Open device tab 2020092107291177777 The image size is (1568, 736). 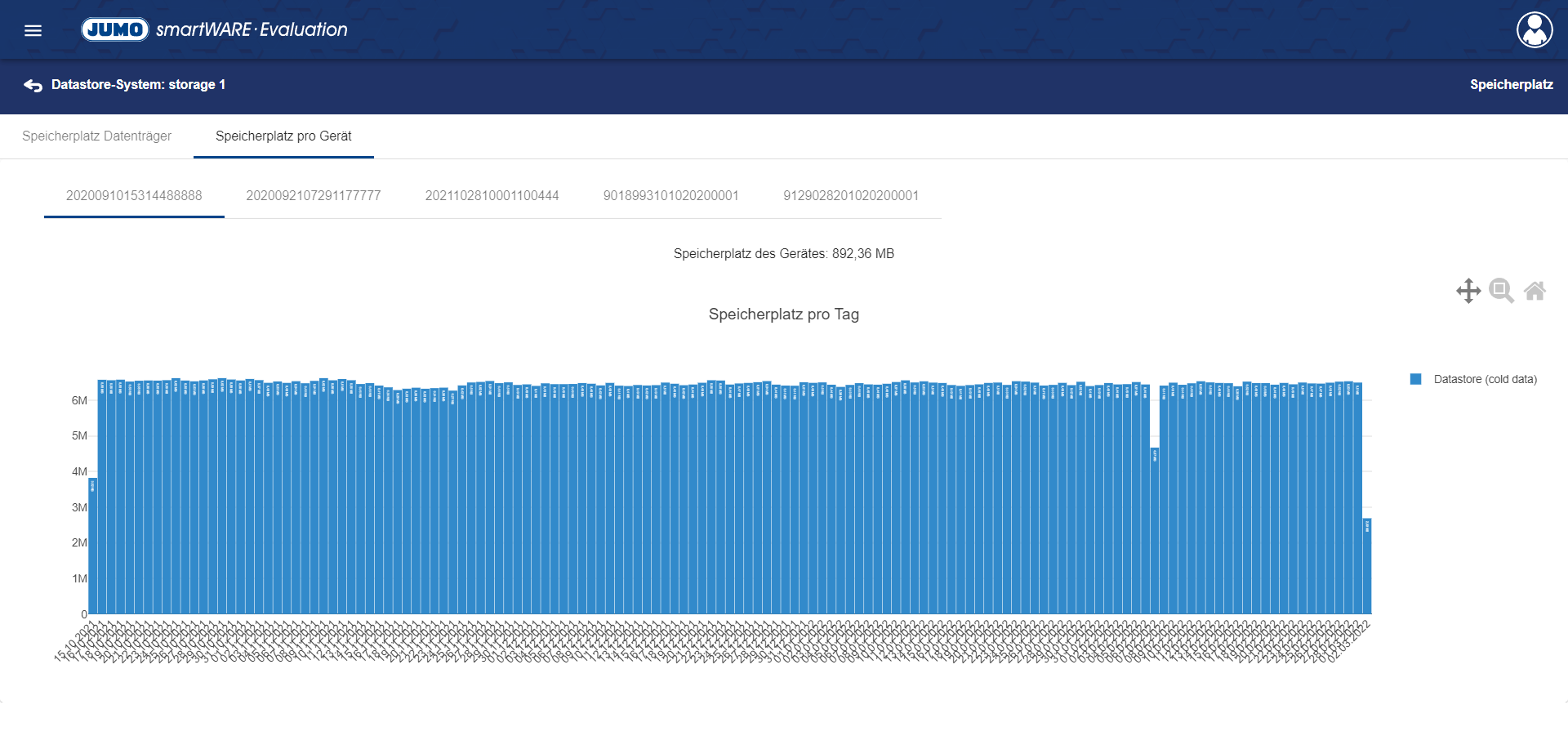click(x=314, y=196)
